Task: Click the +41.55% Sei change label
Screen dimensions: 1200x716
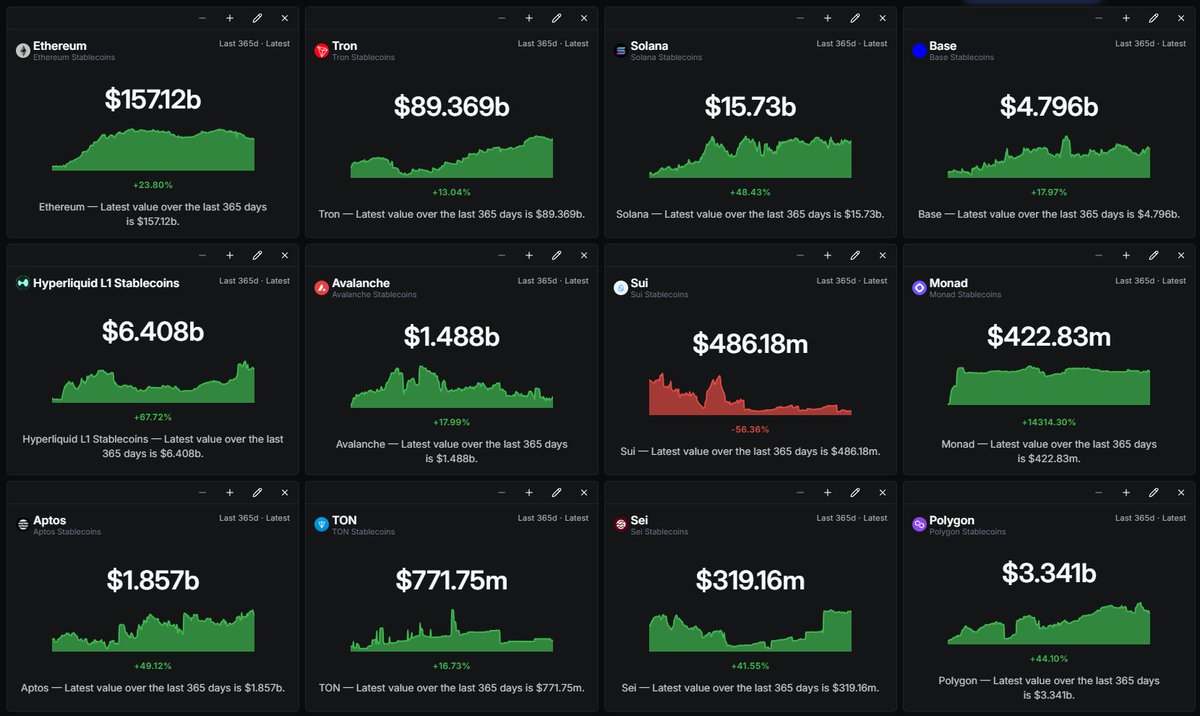Action: [750, 666]
